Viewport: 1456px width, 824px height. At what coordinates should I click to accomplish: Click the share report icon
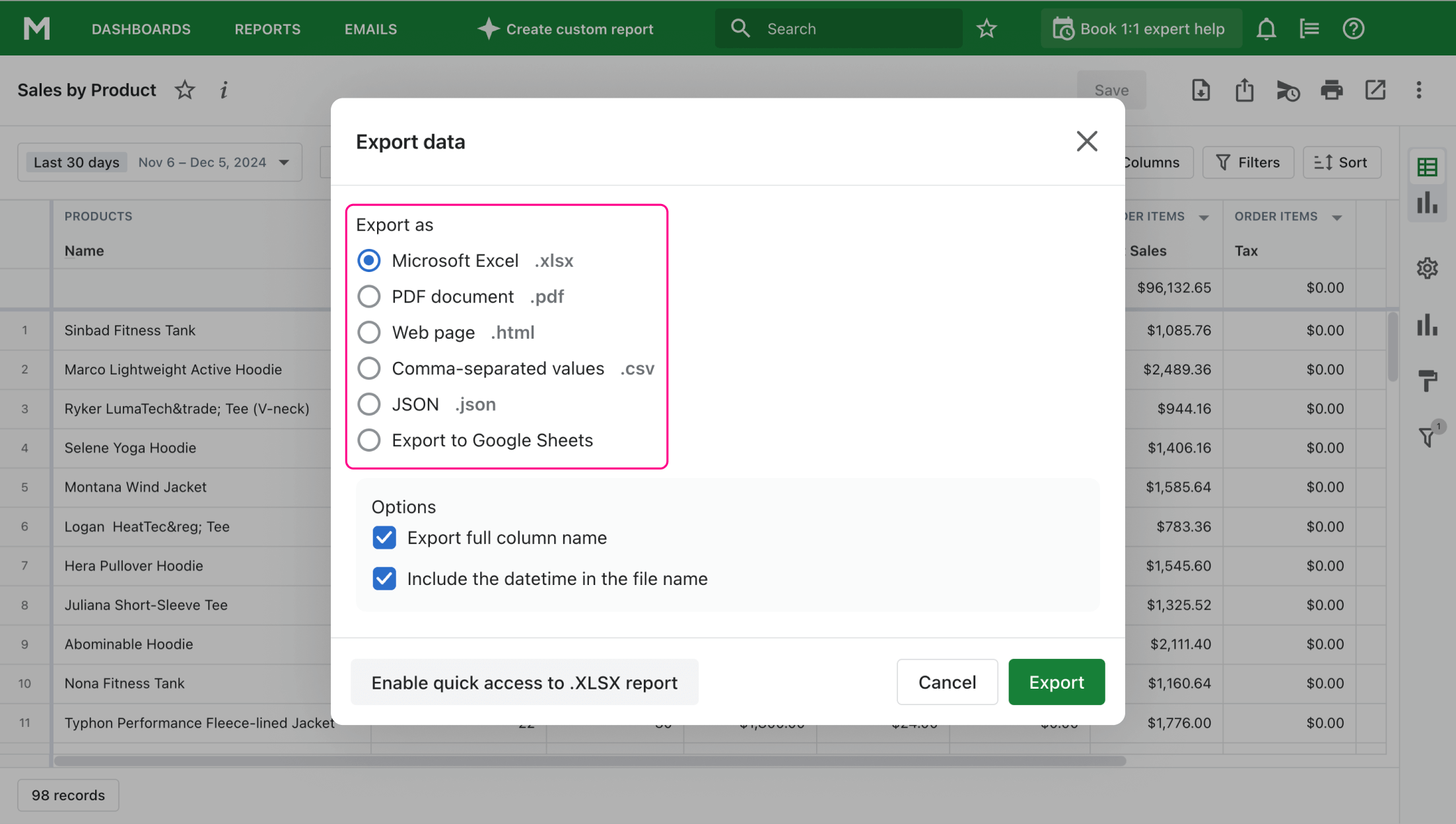coord(1244,90)
